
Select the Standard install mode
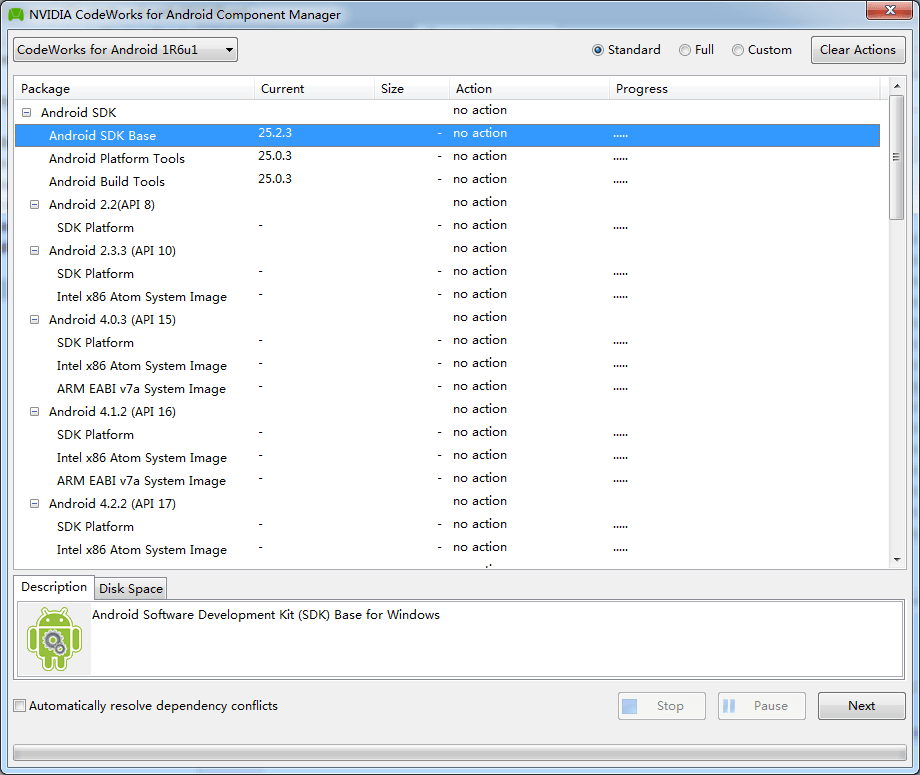pos(627,50)
